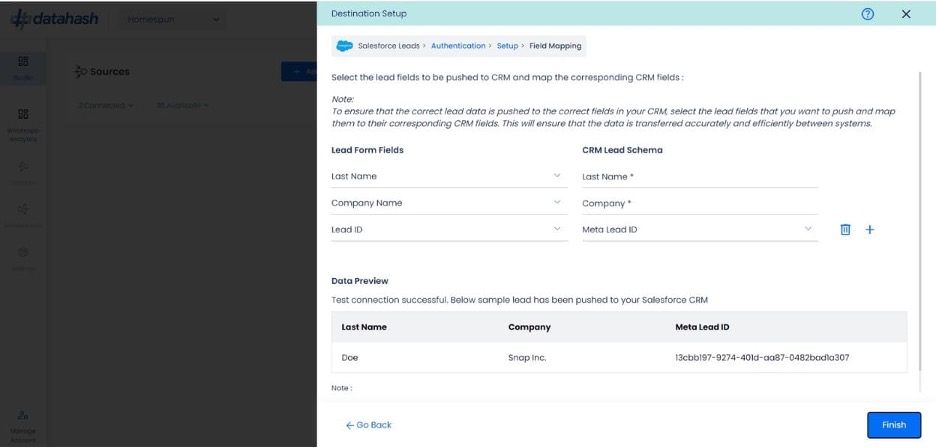
Task: Click the Meta Lead ID column header
Action: [x=702, y=327]
